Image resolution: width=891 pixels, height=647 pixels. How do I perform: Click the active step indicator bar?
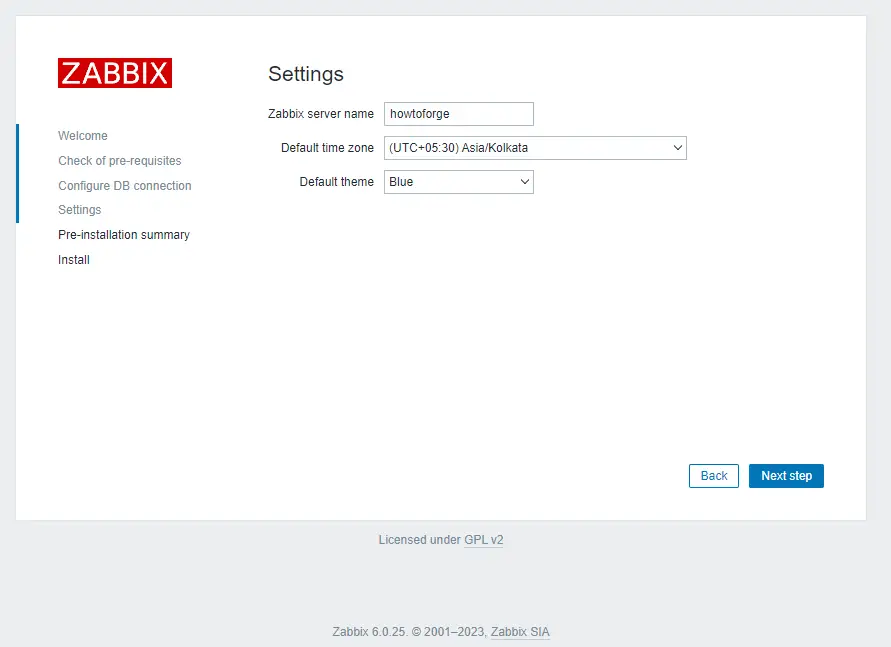tap(17, 173)
